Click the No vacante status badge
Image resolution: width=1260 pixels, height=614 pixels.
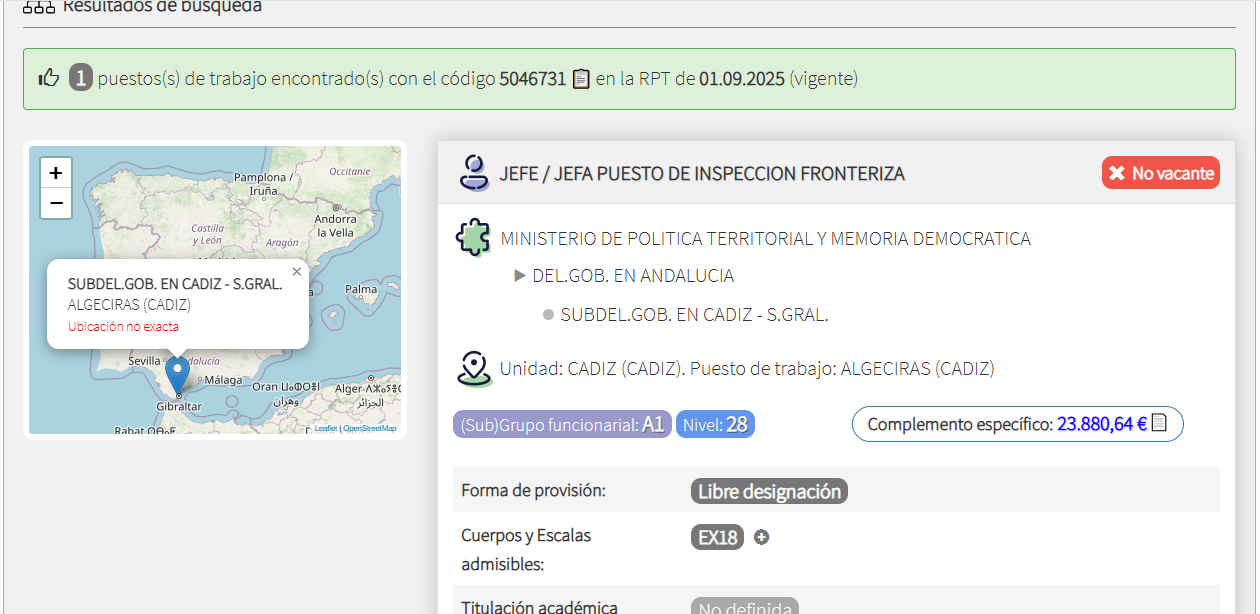pos(1161,173)
